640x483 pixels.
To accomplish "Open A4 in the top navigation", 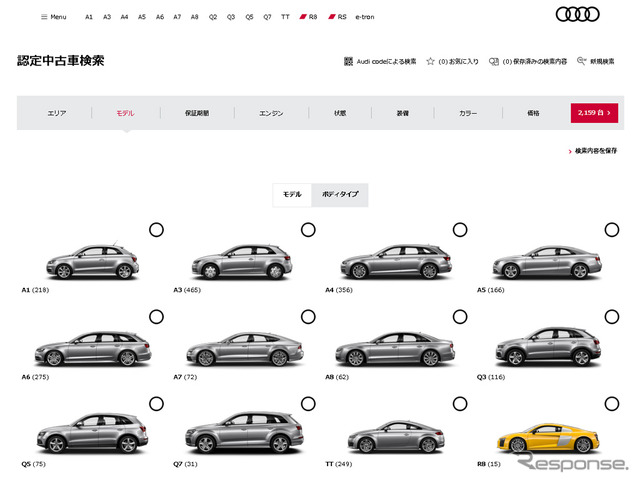I will pos(124,17).
